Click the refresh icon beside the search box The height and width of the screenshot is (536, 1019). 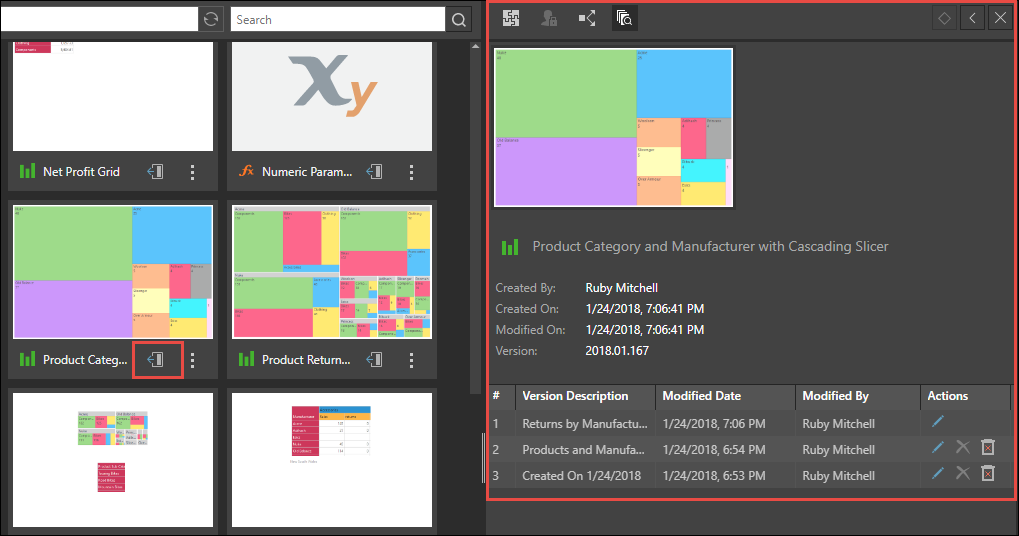click(210, 19)
